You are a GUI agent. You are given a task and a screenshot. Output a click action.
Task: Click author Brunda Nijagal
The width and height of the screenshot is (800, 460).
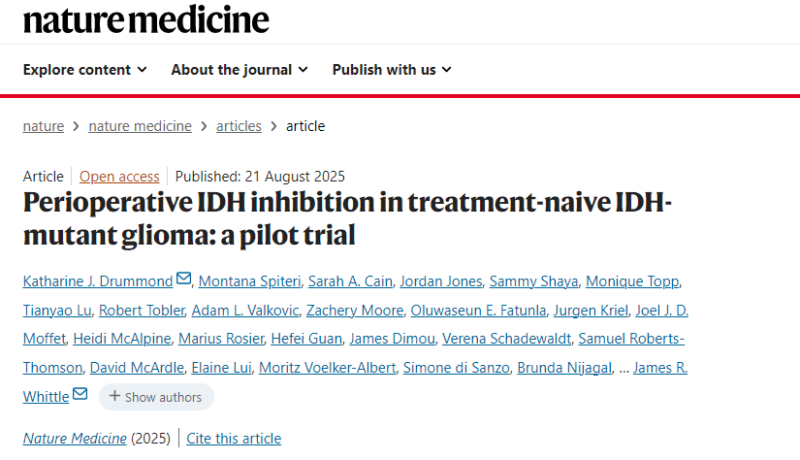tap(564, 368)
